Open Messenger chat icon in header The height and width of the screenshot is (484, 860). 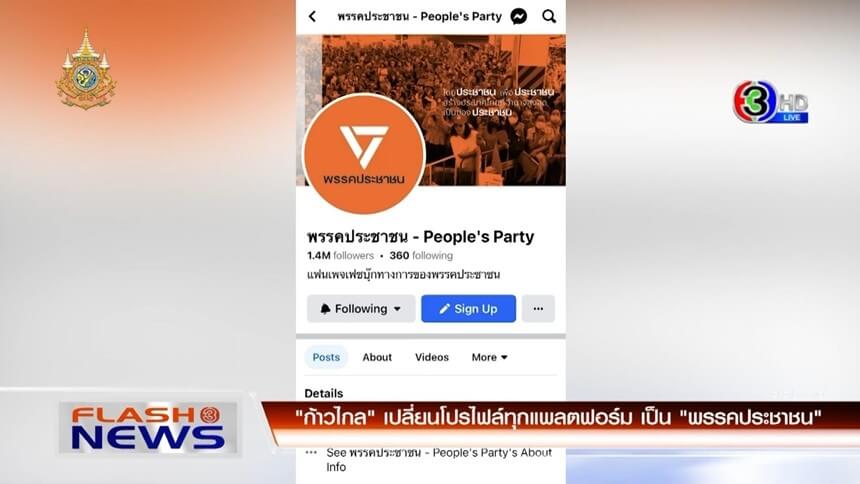coord(518,16)
